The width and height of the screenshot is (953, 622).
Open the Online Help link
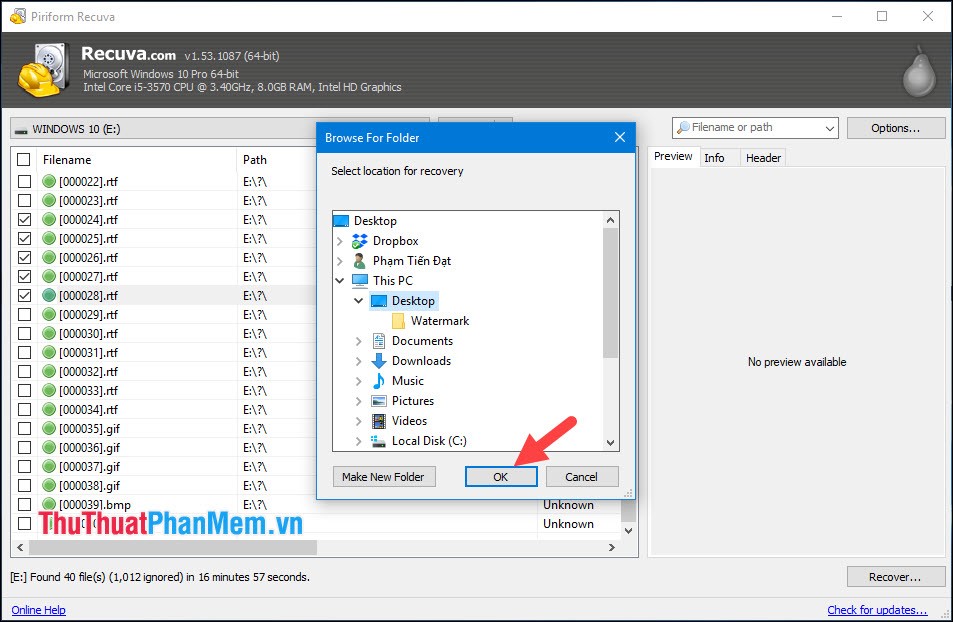38,610
